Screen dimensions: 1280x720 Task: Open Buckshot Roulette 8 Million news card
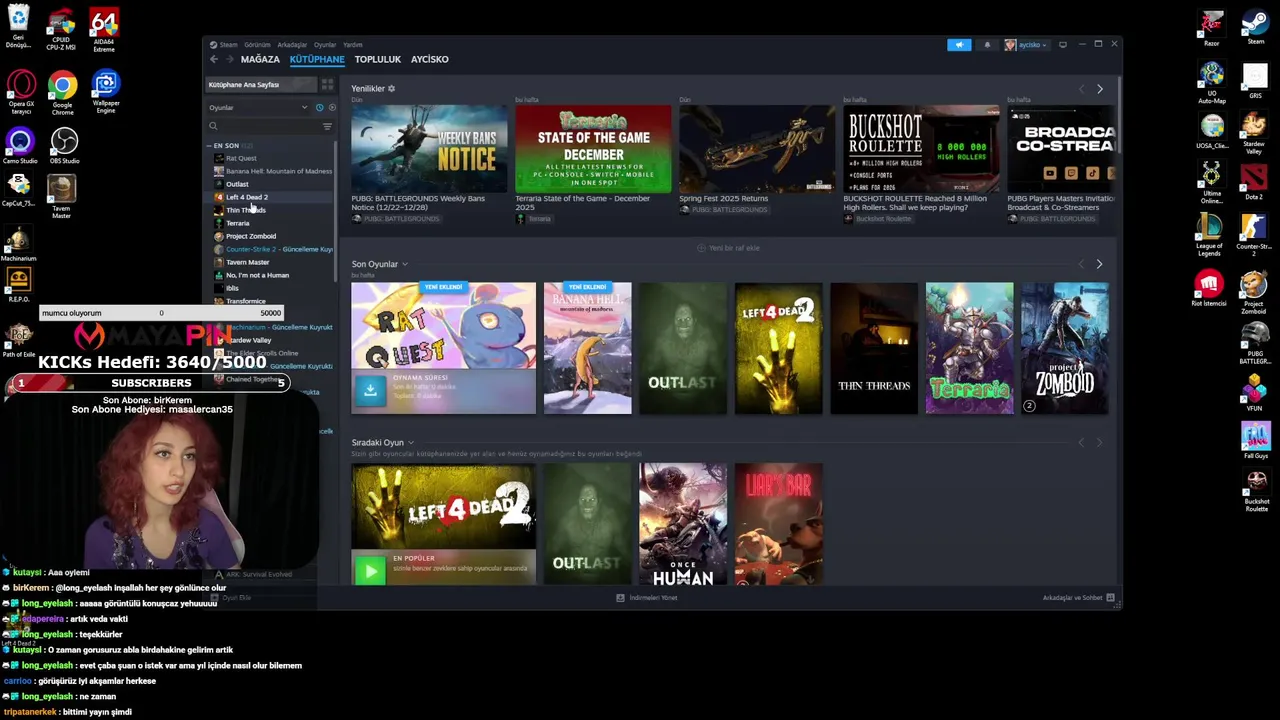tap(921, 149)
